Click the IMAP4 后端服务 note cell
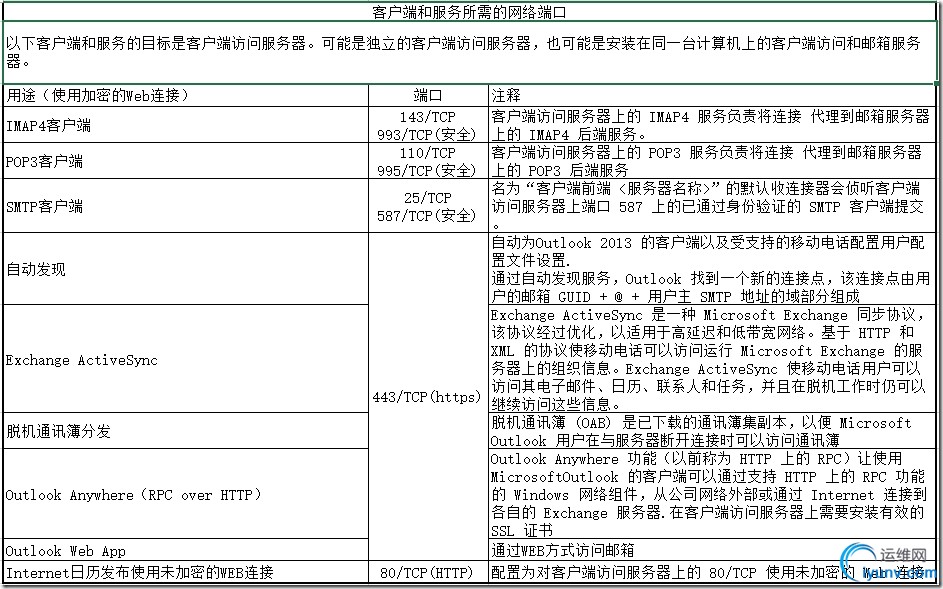This screenshot has height=589, width=943. pyautogui.click(x=713, y=125)
